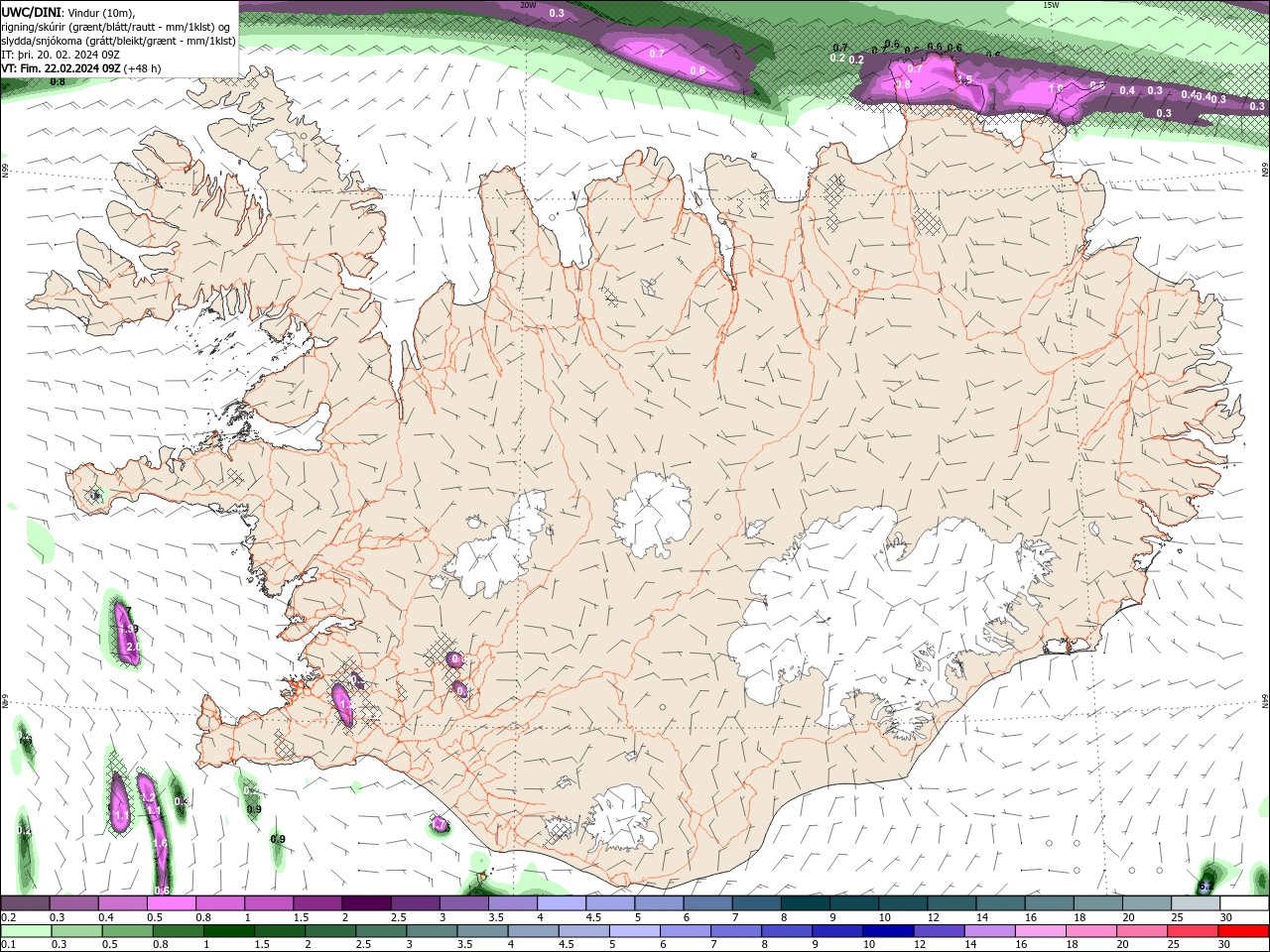
Task: Click the '1.6' value in the southwest offshore pink streak
Action: pyautogui.click(x=161, y=843)
